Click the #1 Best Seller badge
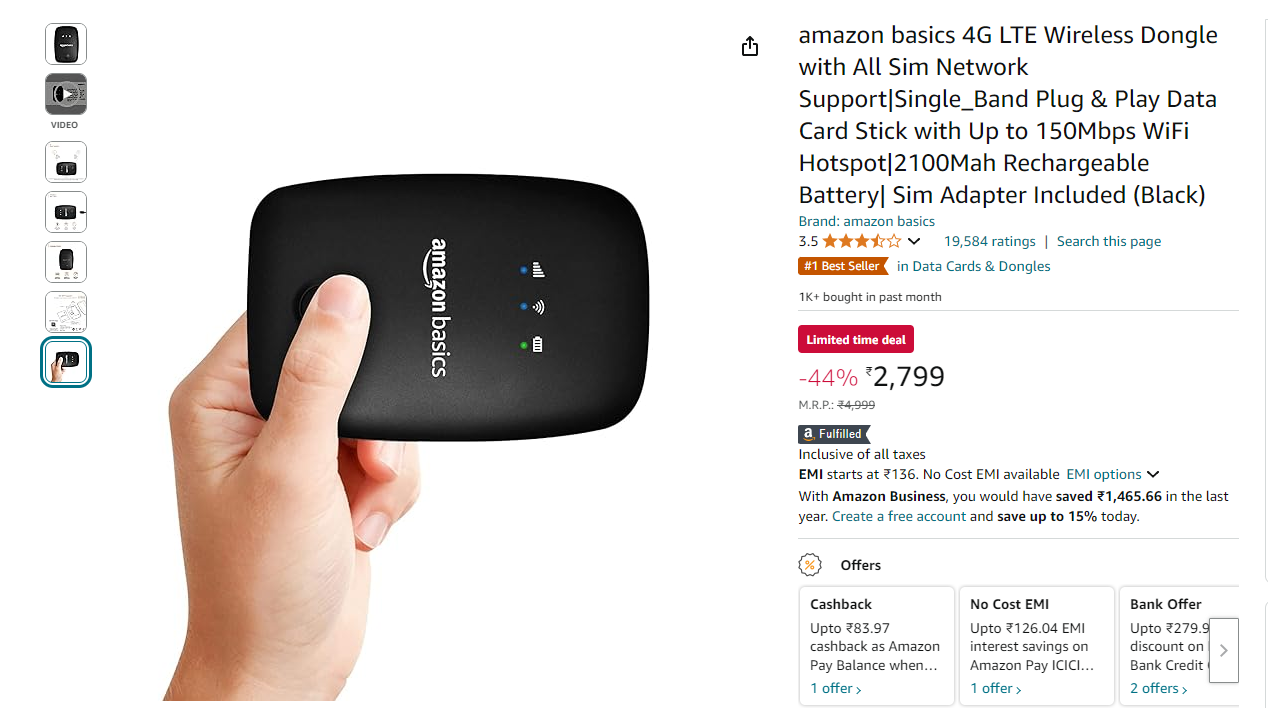The image size is (1268, 708). tap(843, 266)
